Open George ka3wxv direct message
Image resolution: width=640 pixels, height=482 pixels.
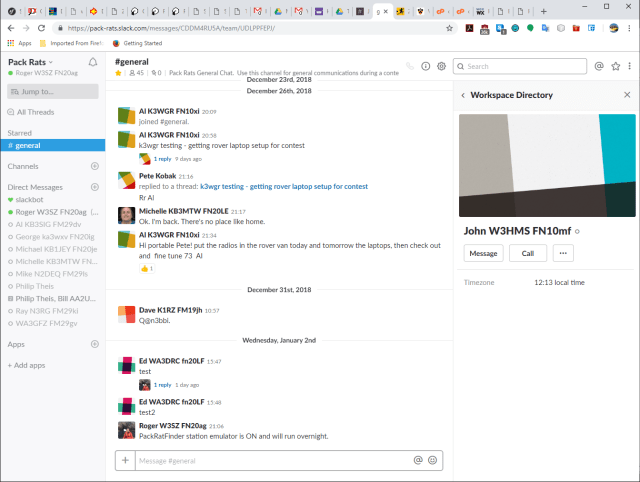[x=53, y=237]
